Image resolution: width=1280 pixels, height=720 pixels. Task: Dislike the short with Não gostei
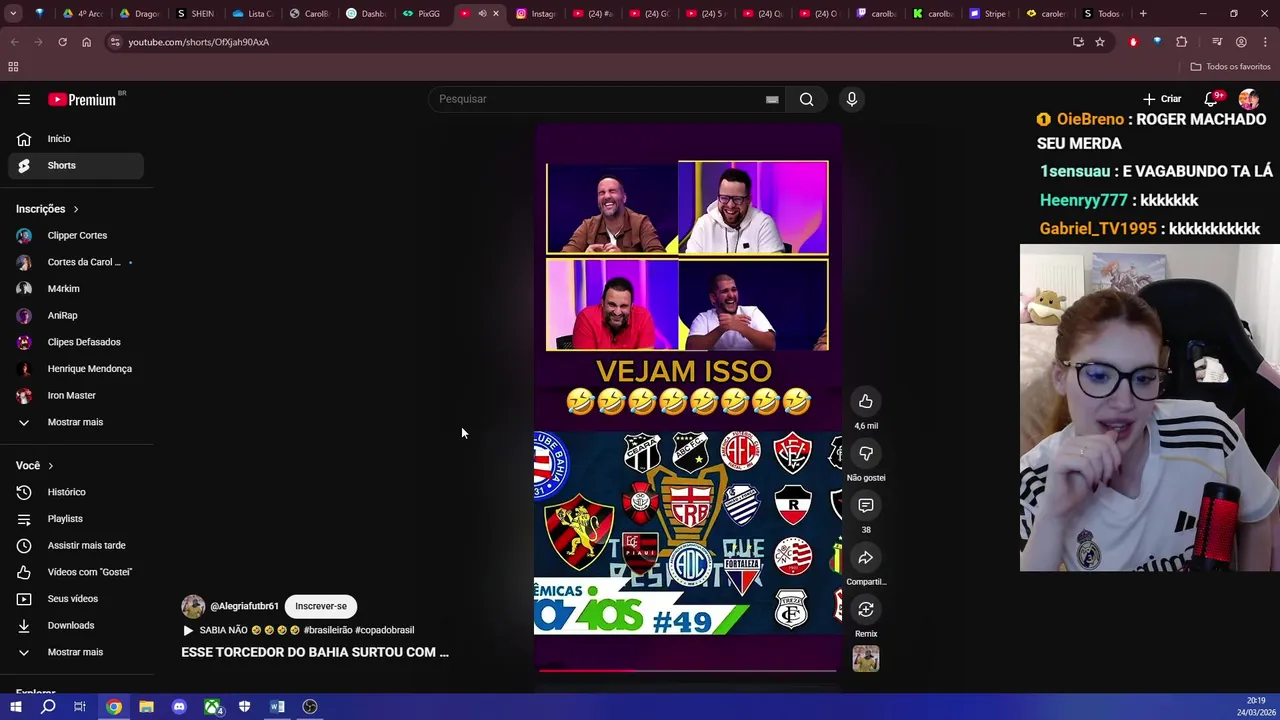866,454
